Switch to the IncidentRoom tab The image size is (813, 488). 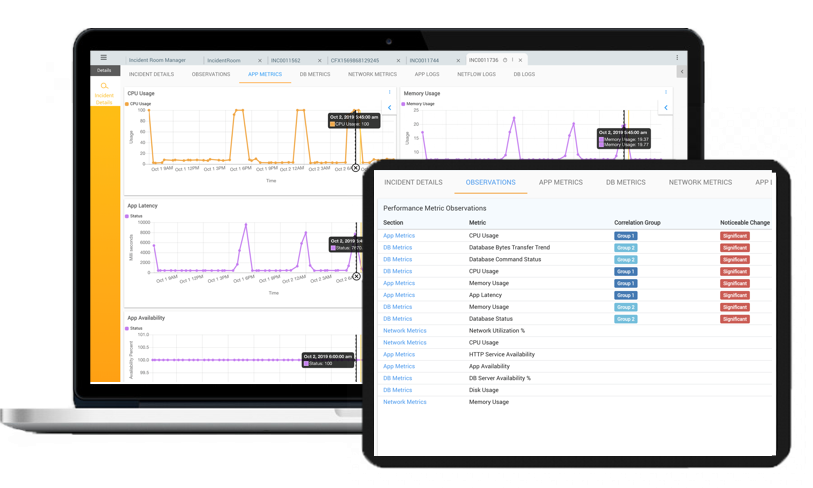(x=224, y=61)
